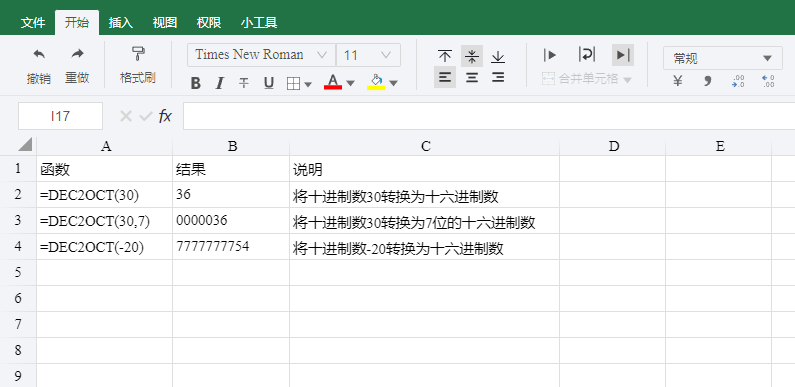795x387 pixels.
Task: Expand the 常规 number format dropdown
Action: coord(722,58)
